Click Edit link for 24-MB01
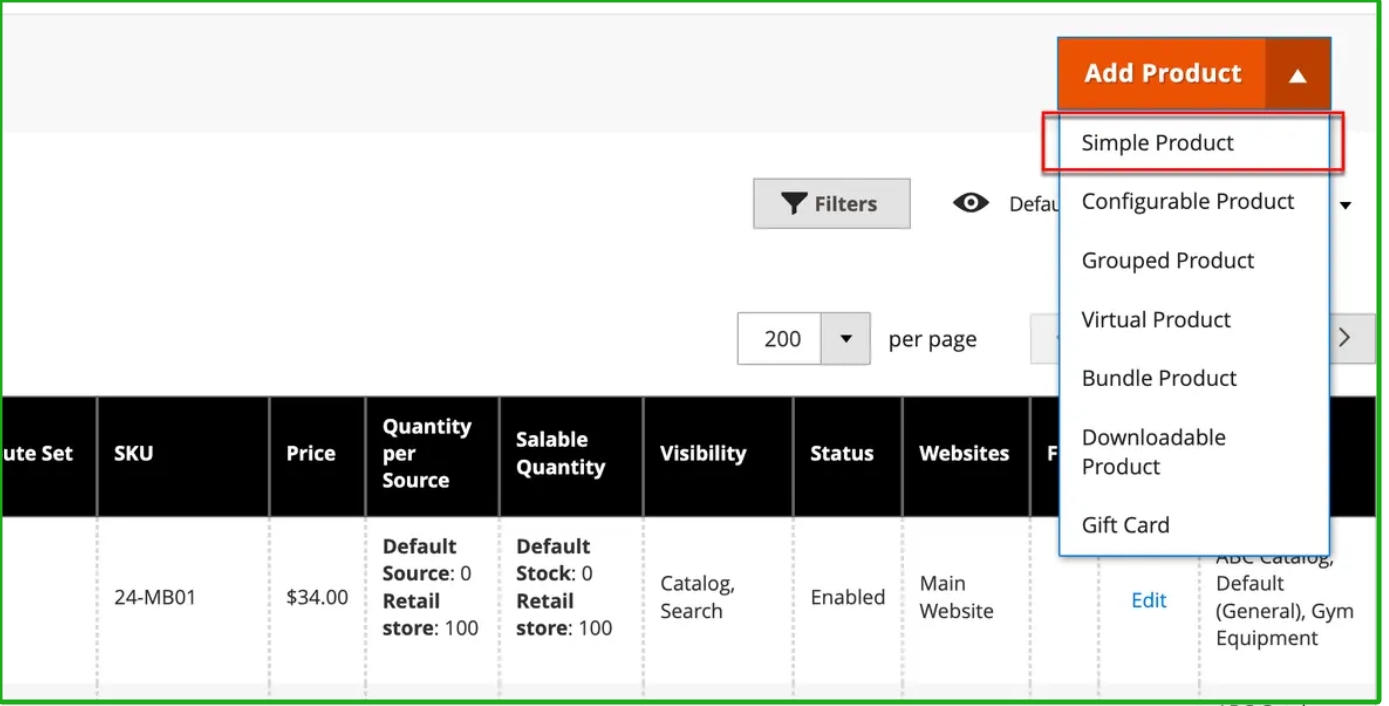1389x706 pixels. coord(1148,600)
